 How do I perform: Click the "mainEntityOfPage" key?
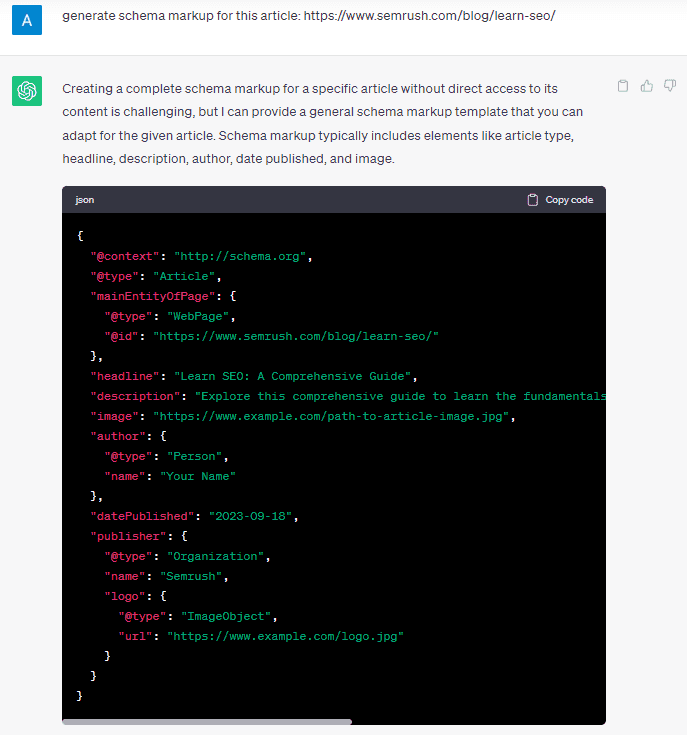153,296
